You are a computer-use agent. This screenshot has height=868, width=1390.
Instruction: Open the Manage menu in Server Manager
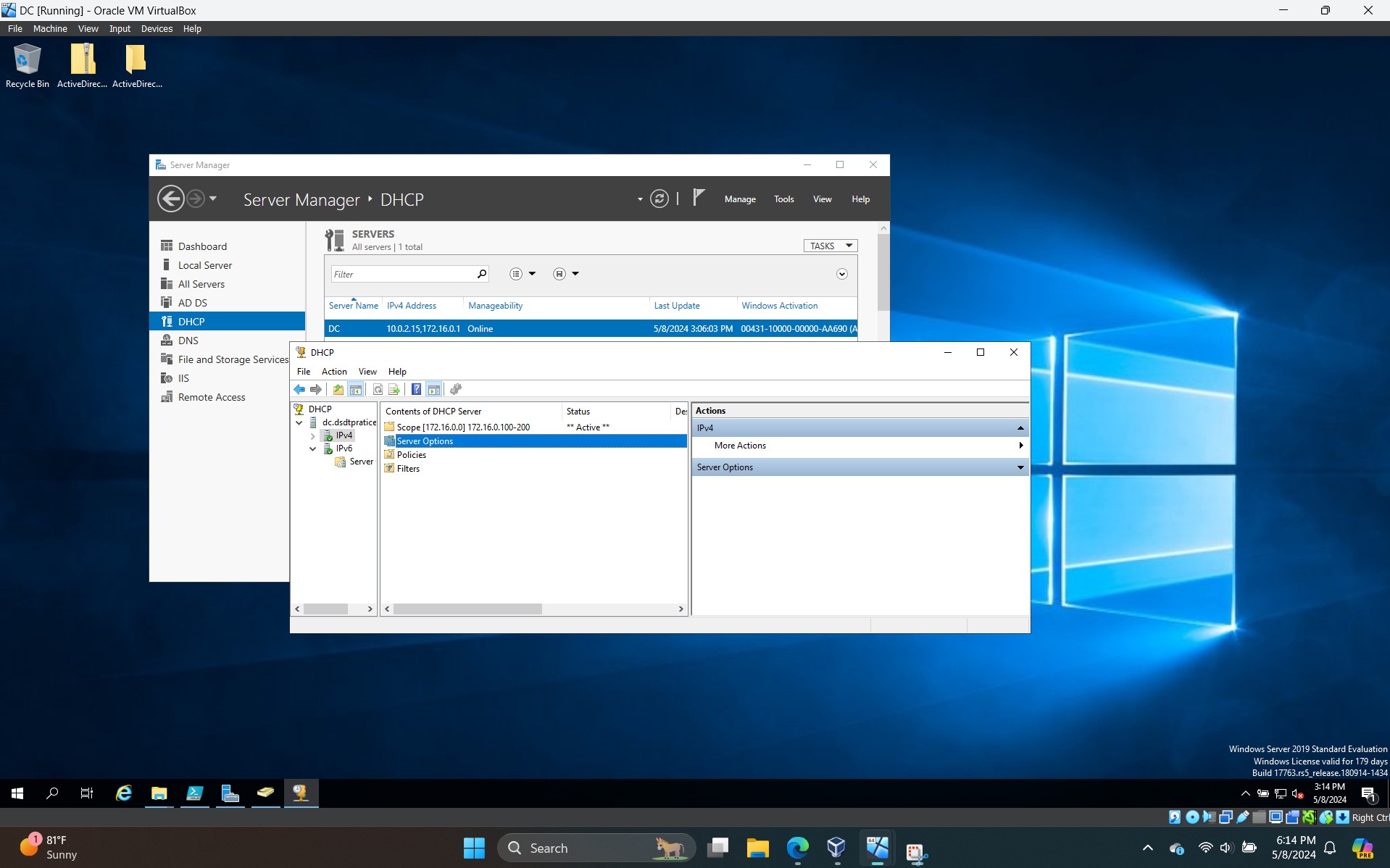[x=740, y=199]
